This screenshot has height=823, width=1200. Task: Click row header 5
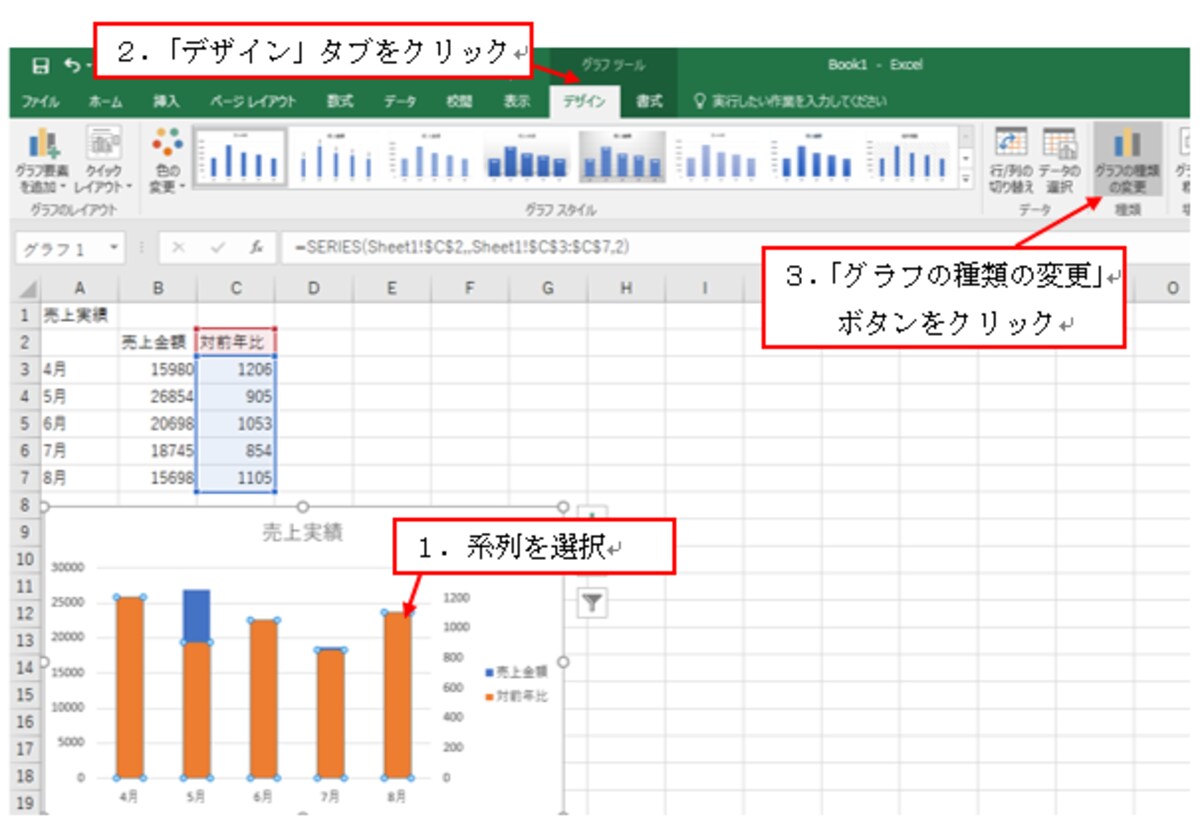pos(27,424)
